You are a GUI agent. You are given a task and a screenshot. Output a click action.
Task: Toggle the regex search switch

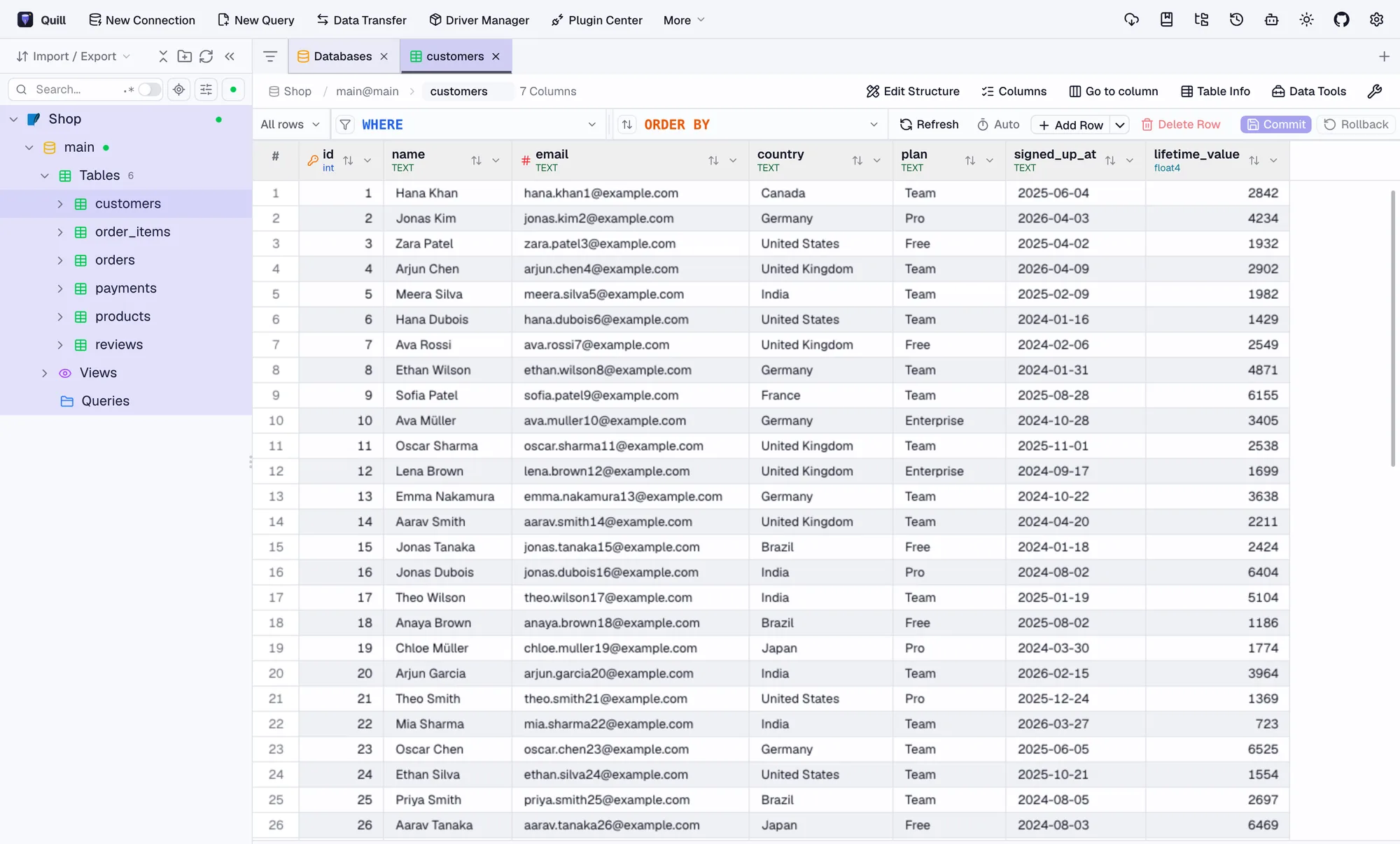click(x=149, y=90)
